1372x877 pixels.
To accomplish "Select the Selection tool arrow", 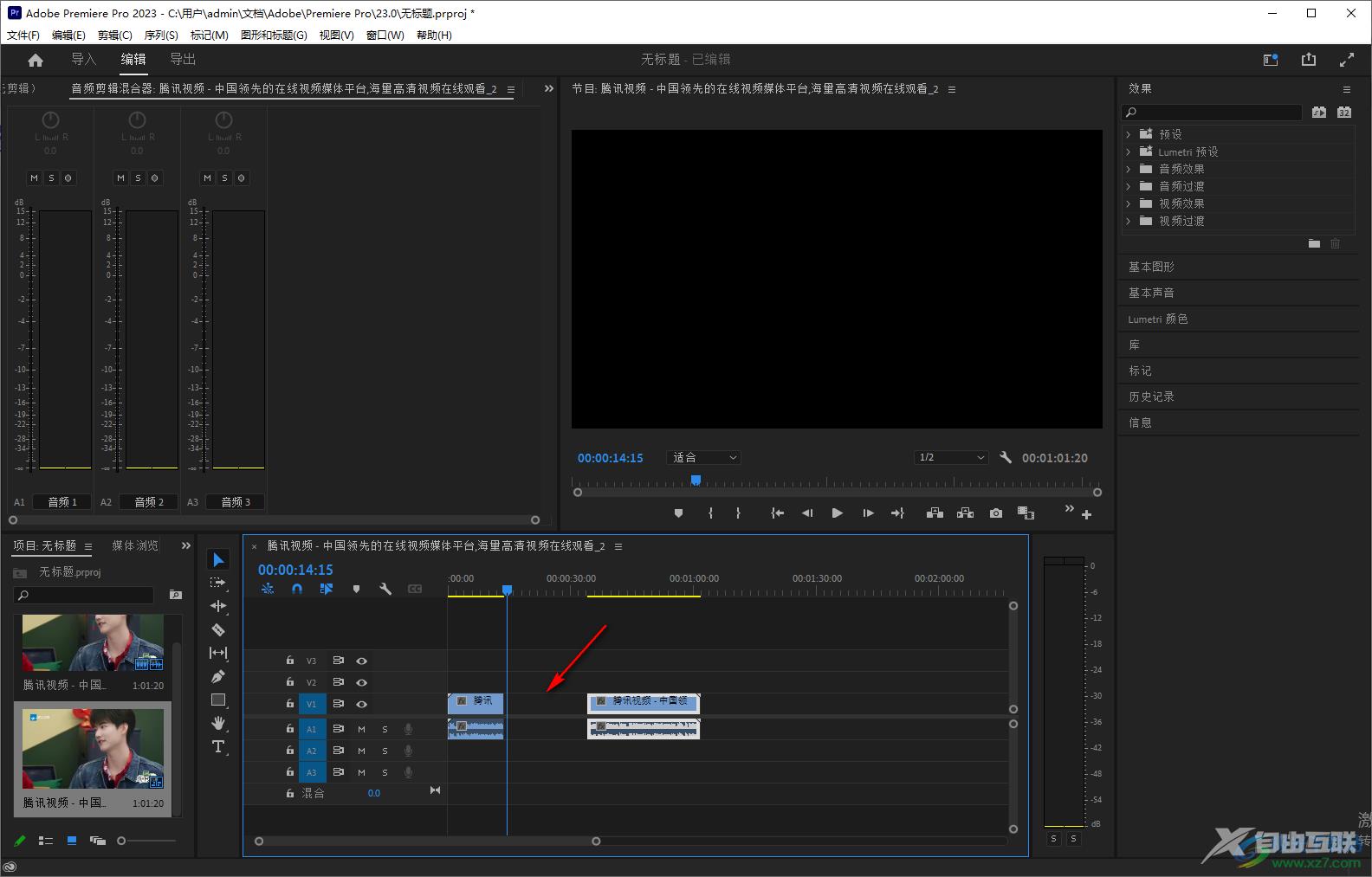I will tap(218, 560).
